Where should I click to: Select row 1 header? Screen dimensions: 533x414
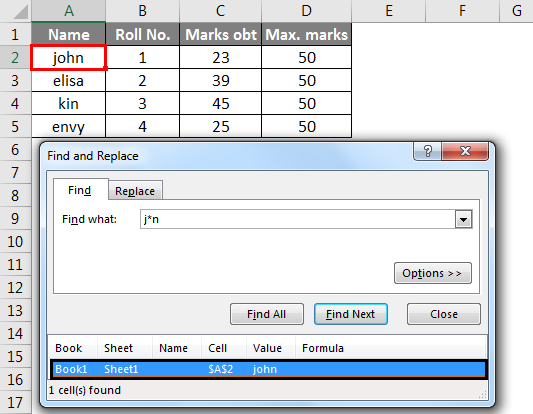point(15,34)
